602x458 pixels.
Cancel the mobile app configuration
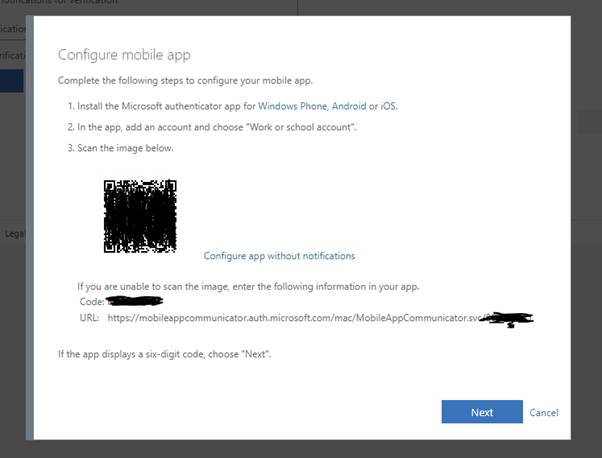click(x=544, y=413)
